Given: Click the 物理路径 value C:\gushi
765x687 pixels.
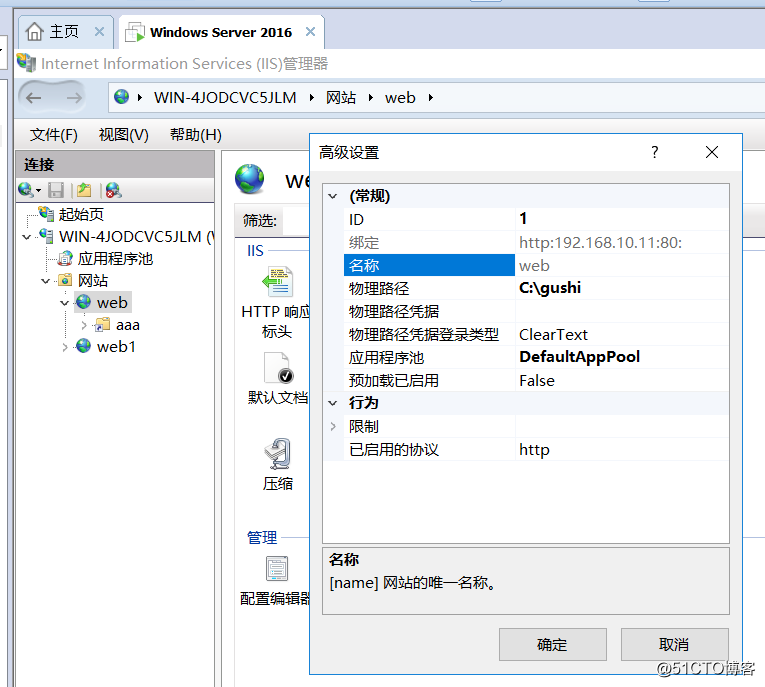Looking at the screenshot, I should (550, 288).
